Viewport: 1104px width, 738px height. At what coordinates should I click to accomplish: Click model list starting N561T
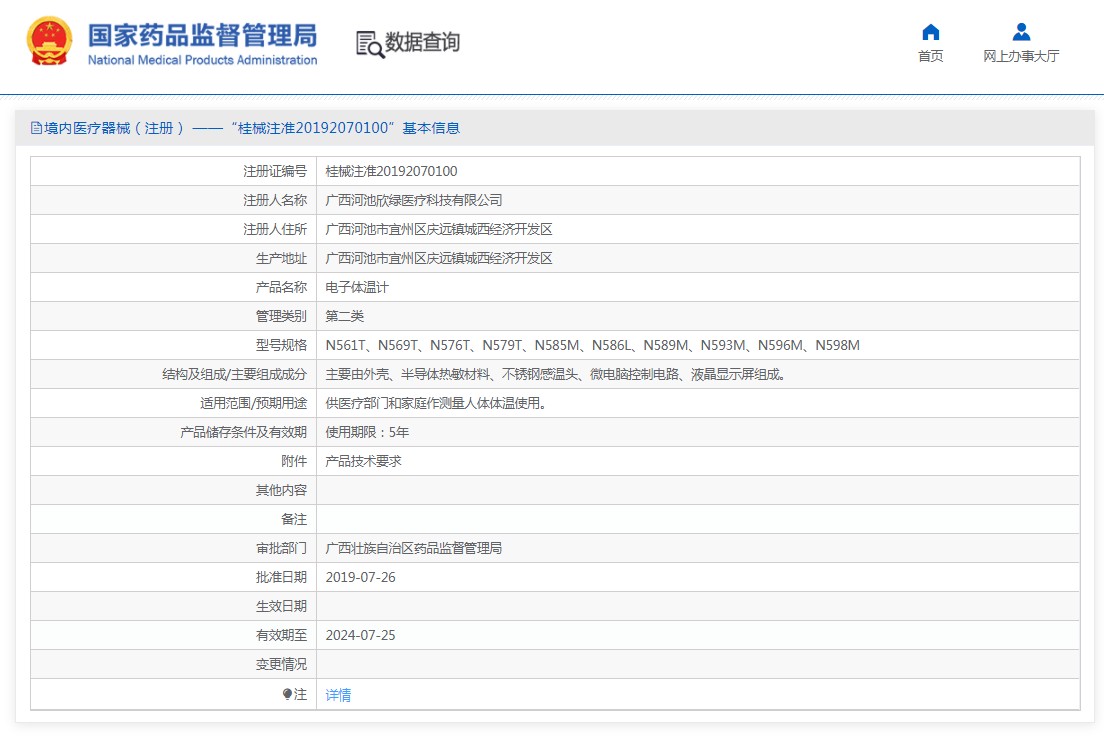pyautogui.click(x=592, y=345)
